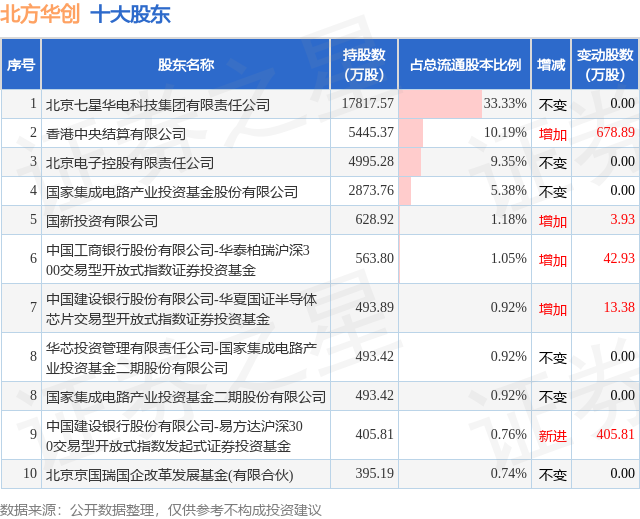Click shareholder 国家集成电路产业投资基金股份有限公司
Screen dimensions: 640x519
click(172, 192)
